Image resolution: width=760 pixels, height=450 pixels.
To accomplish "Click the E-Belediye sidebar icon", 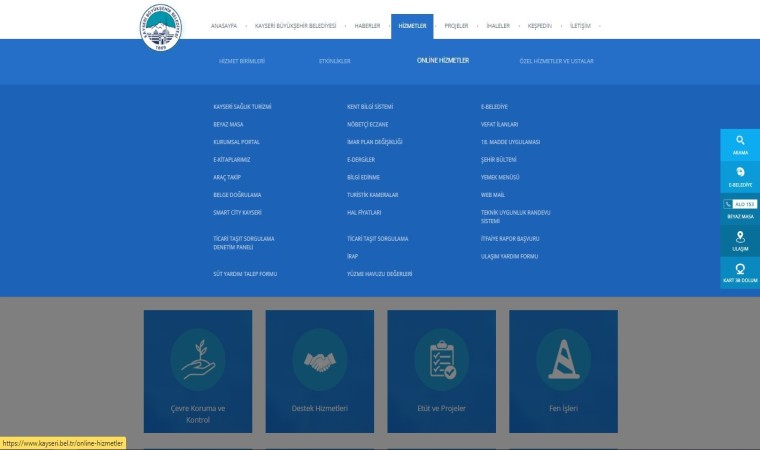I will [740, 176].
